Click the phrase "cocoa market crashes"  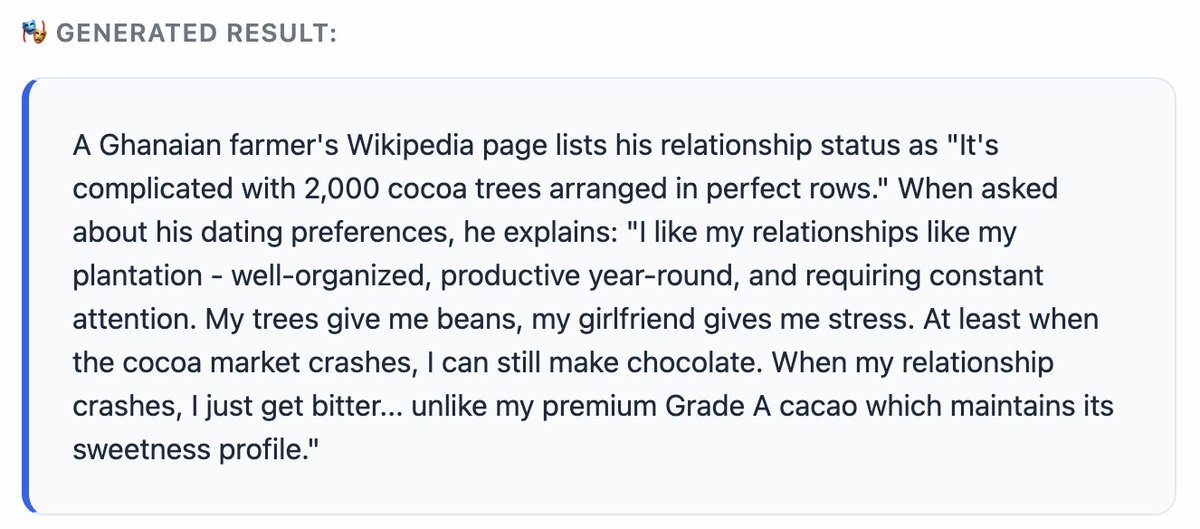(x=258, y=362)
